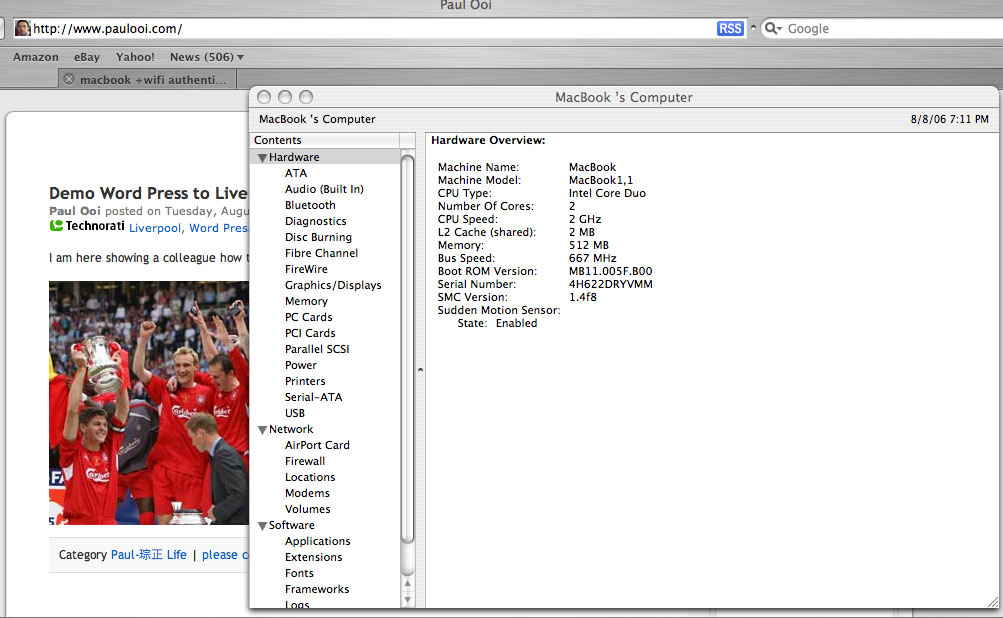
Task: Click the scroll down arrow in Contents
Action: tap(407, 599)
